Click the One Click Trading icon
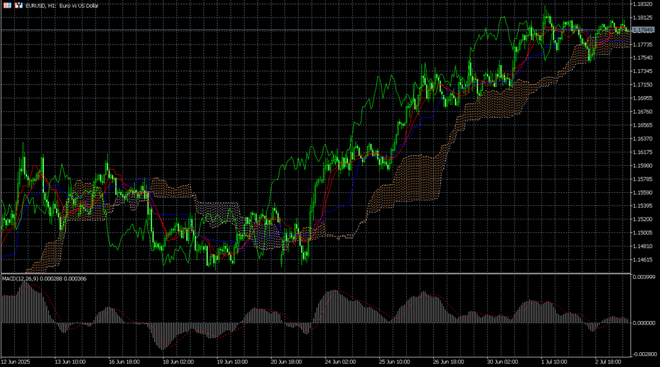This screenshot has width=660, height=367. 7,5
